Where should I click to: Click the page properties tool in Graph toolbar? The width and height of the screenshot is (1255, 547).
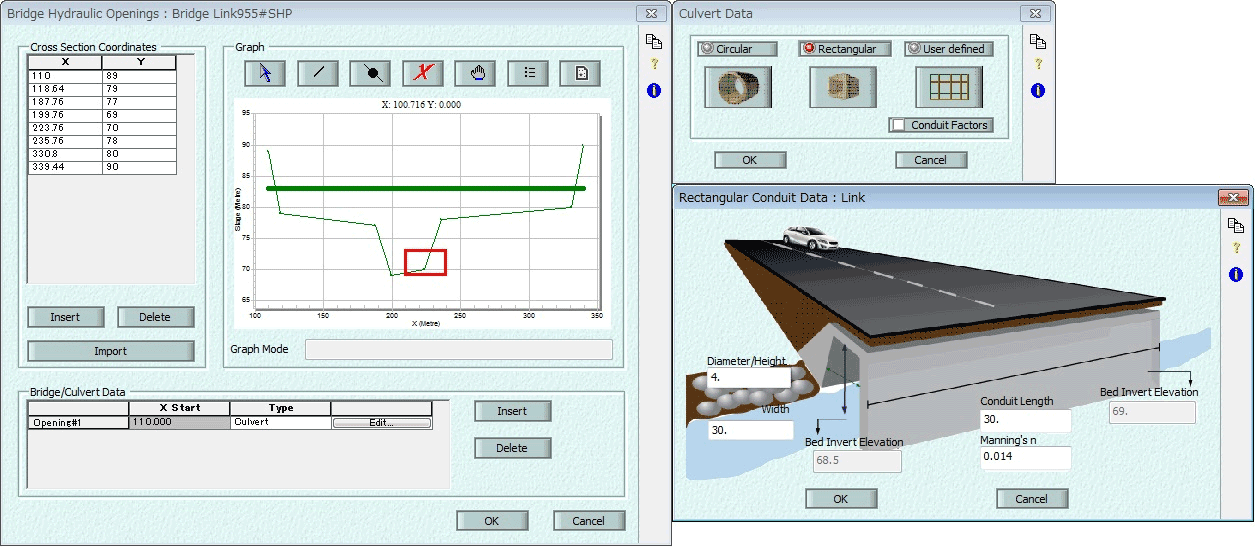click(581, 73)
